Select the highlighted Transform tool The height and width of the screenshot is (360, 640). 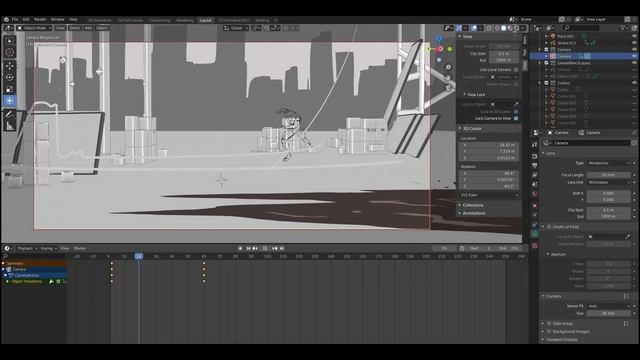pyautogui.click(x=10, y=101)
